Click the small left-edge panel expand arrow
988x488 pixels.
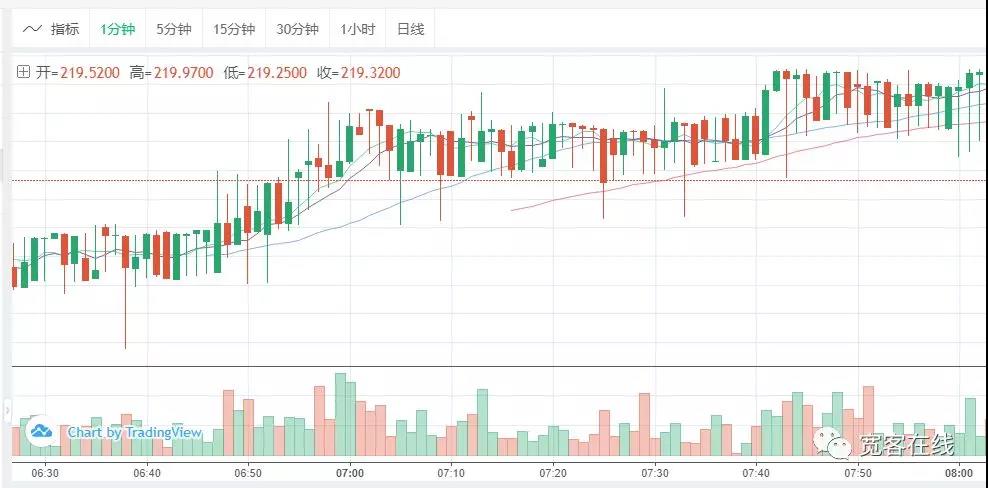7,410
